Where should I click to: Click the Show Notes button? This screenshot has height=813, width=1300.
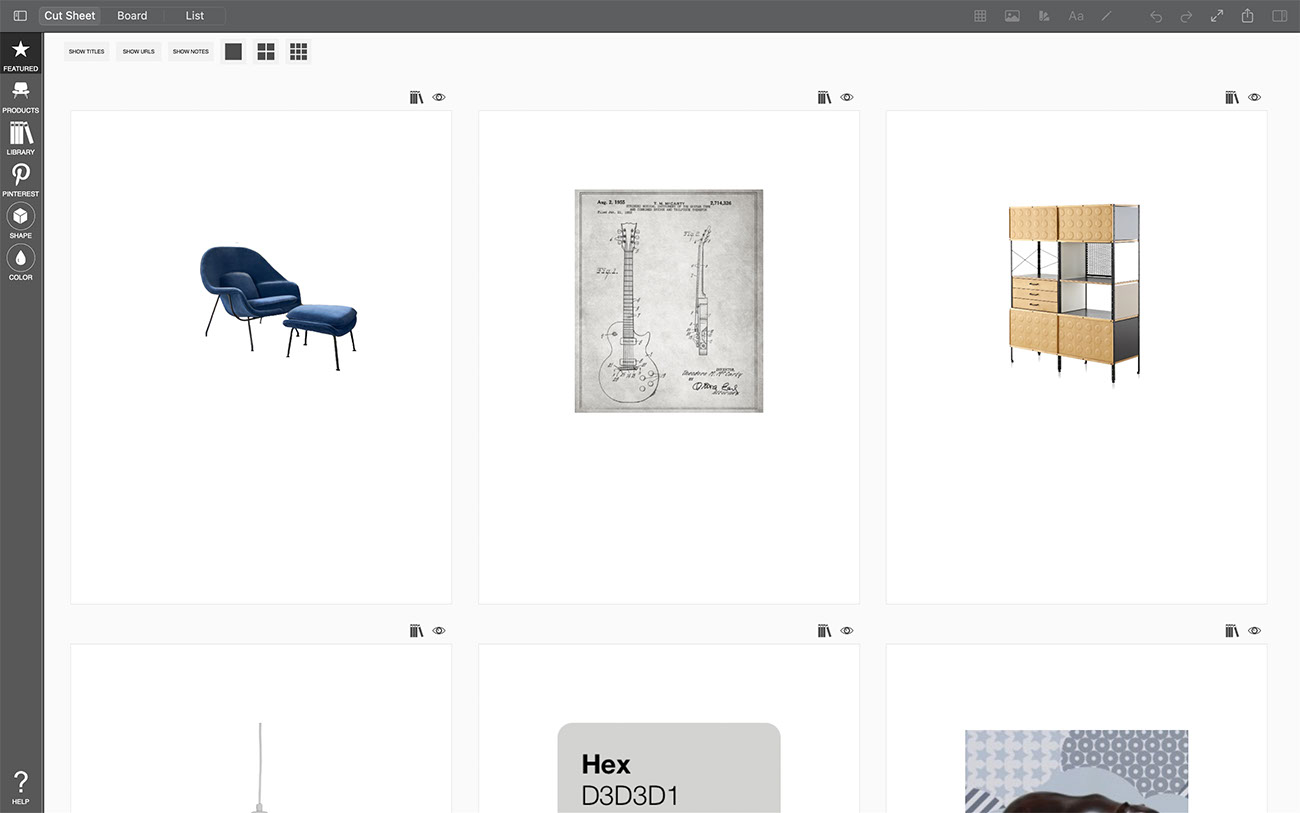click(191, 51)
